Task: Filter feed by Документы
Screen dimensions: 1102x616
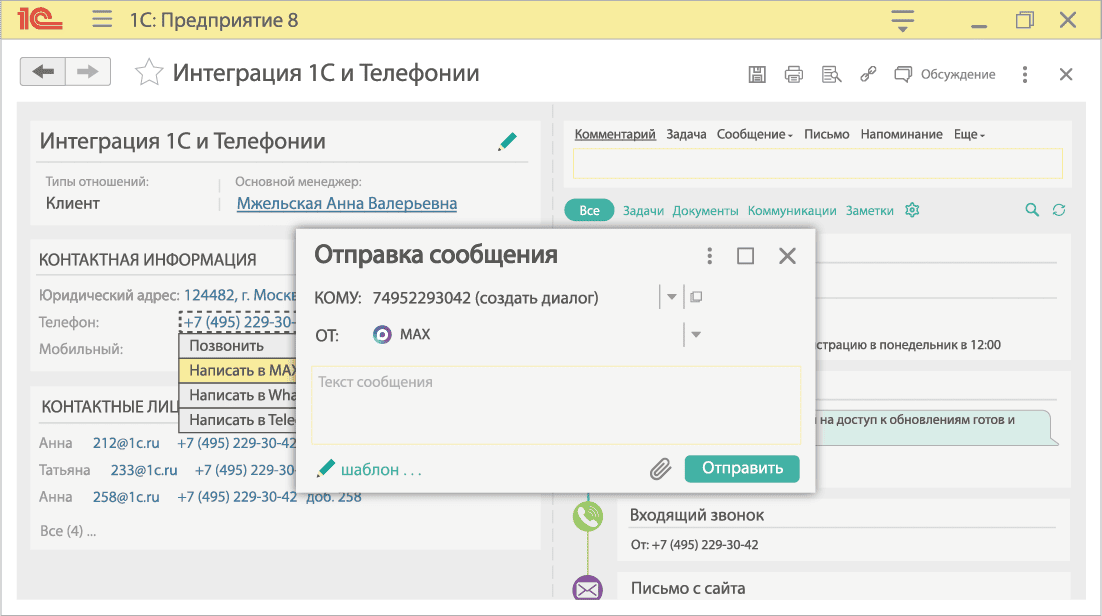Action: pyautogui.click(x=706, y=210)
